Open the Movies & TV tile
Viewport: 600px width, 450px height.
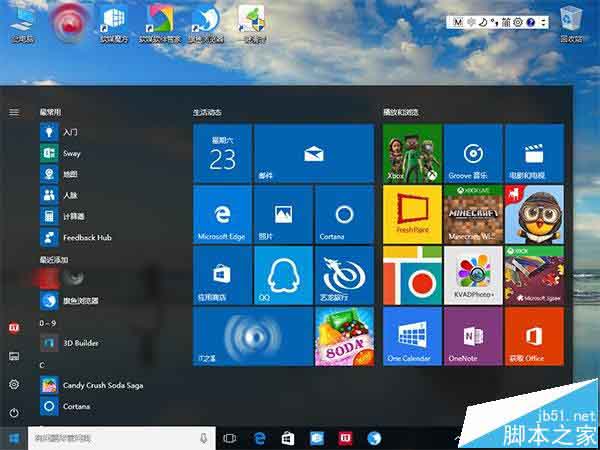point(534,153)
